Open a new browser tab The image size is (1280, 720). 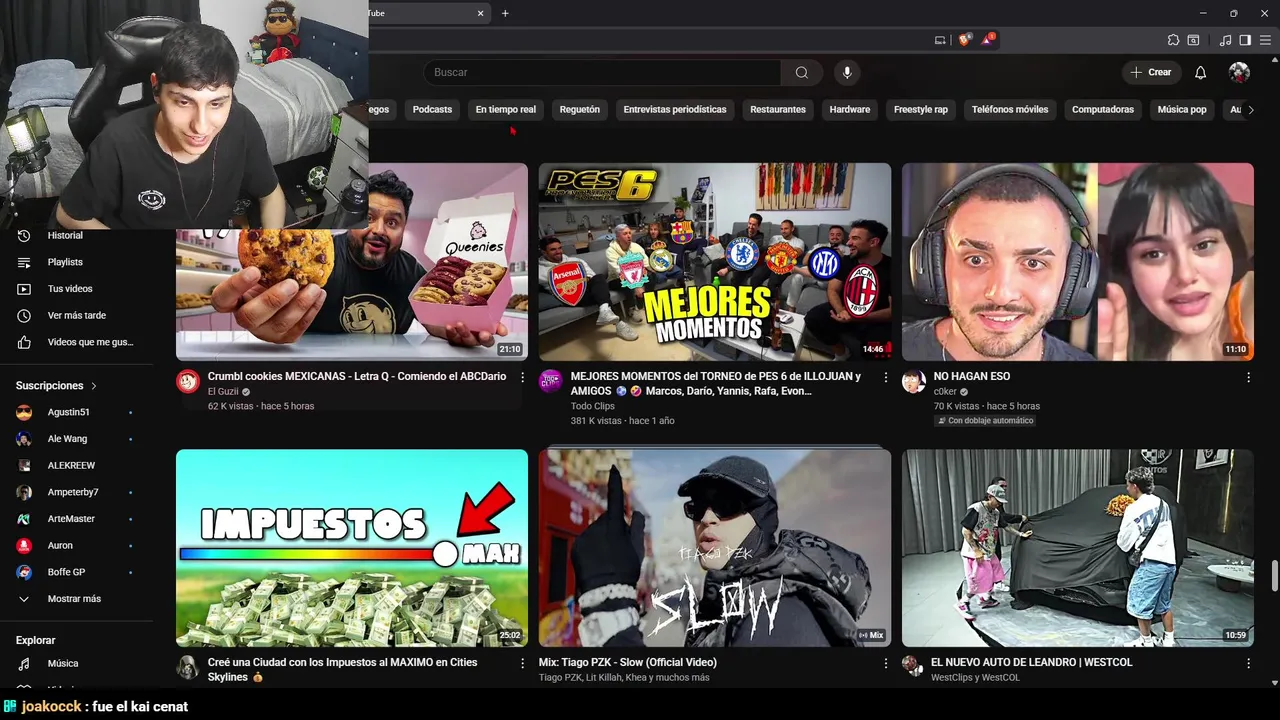pos(505,13)
